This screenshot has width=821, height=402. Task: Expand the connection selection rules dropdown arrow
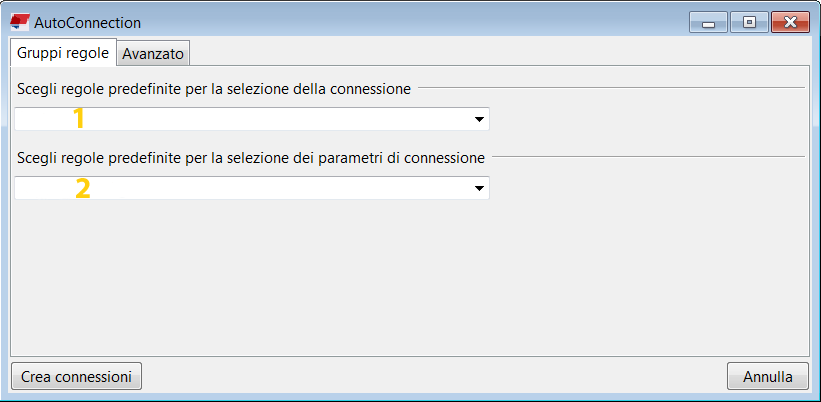(479, 120)
